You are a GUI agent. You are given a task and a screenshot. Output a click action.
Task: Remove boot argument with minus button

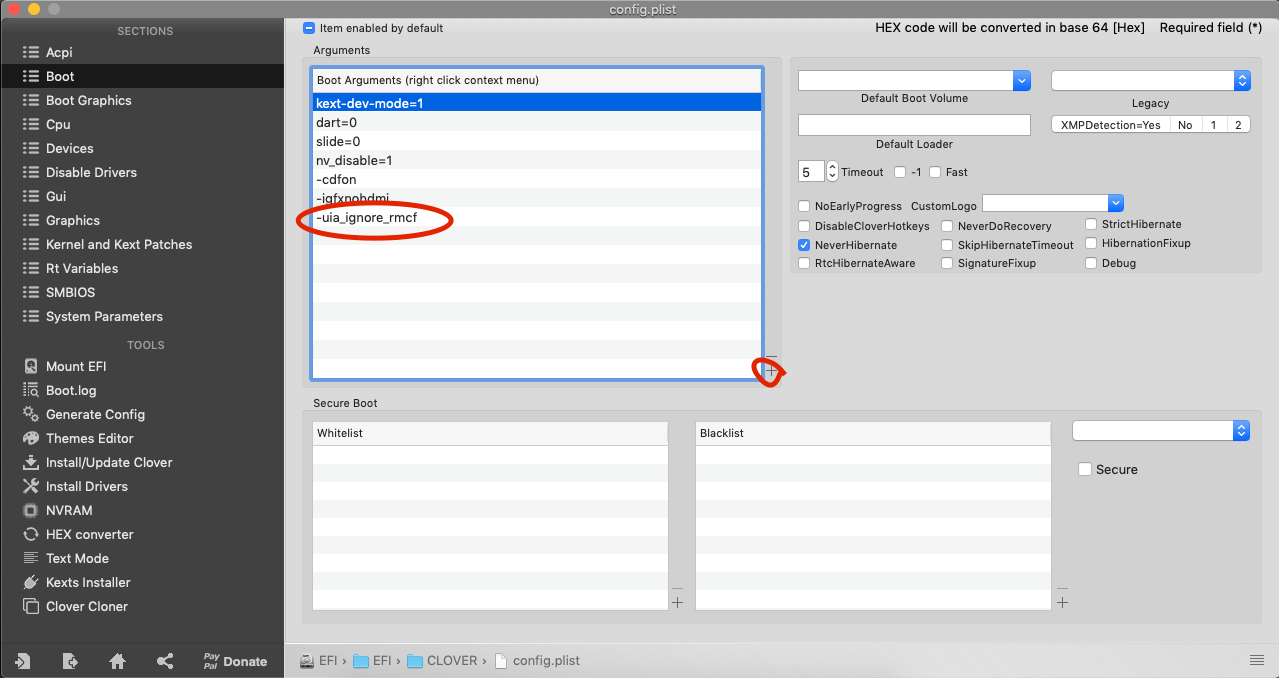click(x=771, y=357)
